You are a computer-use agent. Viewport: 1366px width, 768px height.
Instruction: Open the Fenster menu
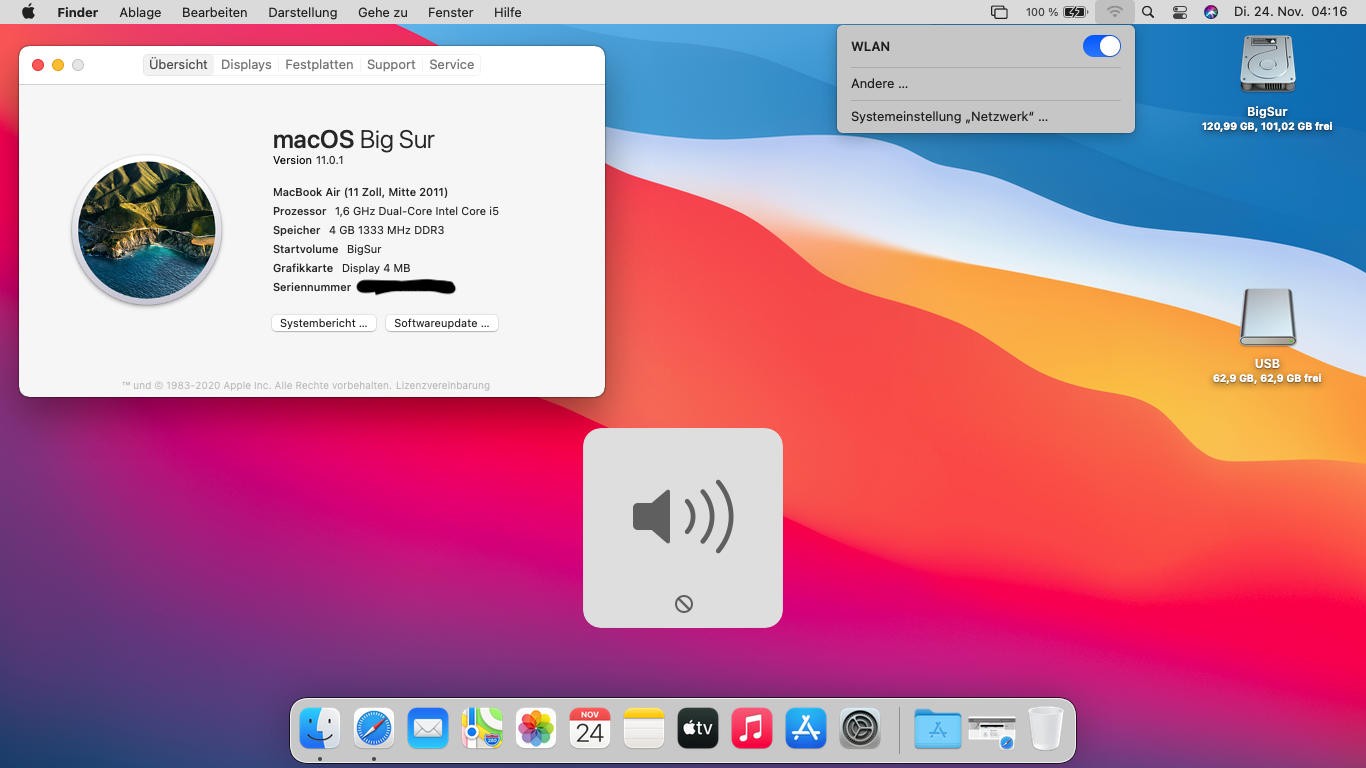[x=451, y=12]
